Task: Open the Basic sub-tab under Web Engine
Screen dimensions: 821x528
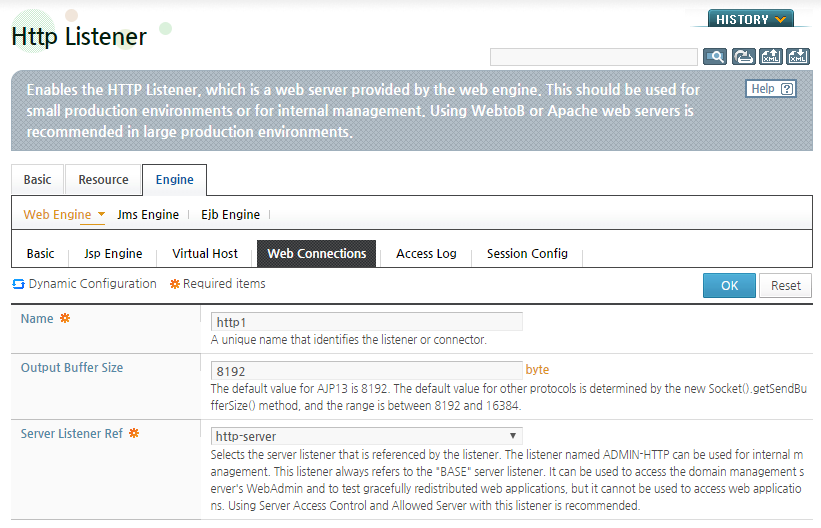Action: [40, 254]
